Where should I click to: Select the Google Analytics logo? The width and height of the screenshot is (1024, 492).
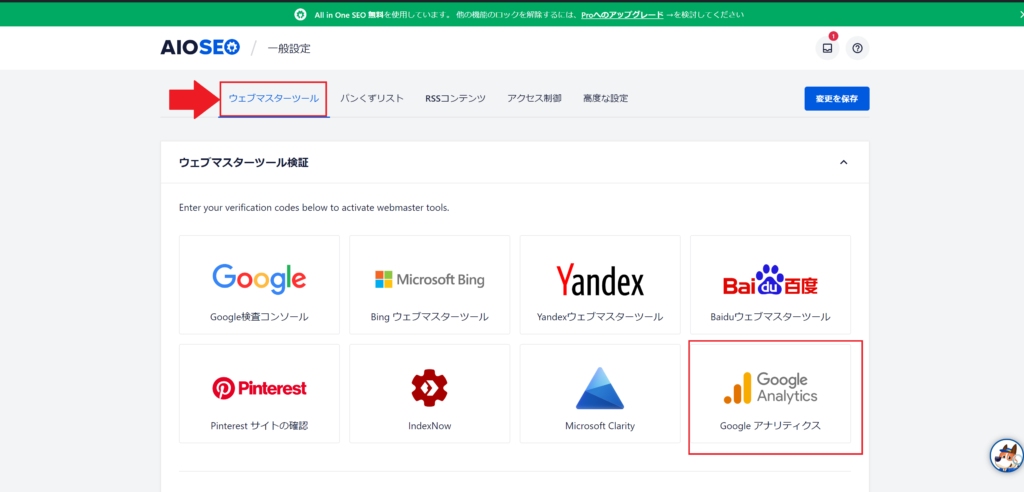point(771,388)
